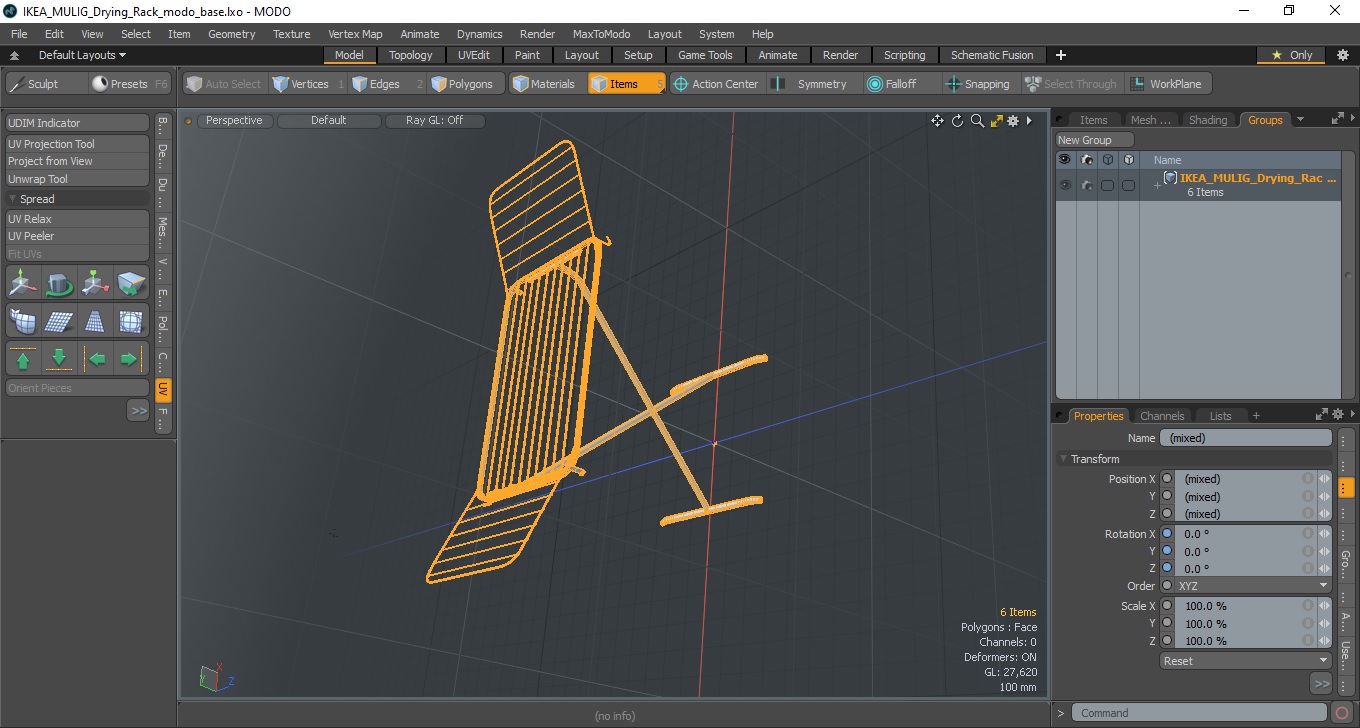Open the Perspective view type dropdown

pyautogui.click(x=234, y=120)
